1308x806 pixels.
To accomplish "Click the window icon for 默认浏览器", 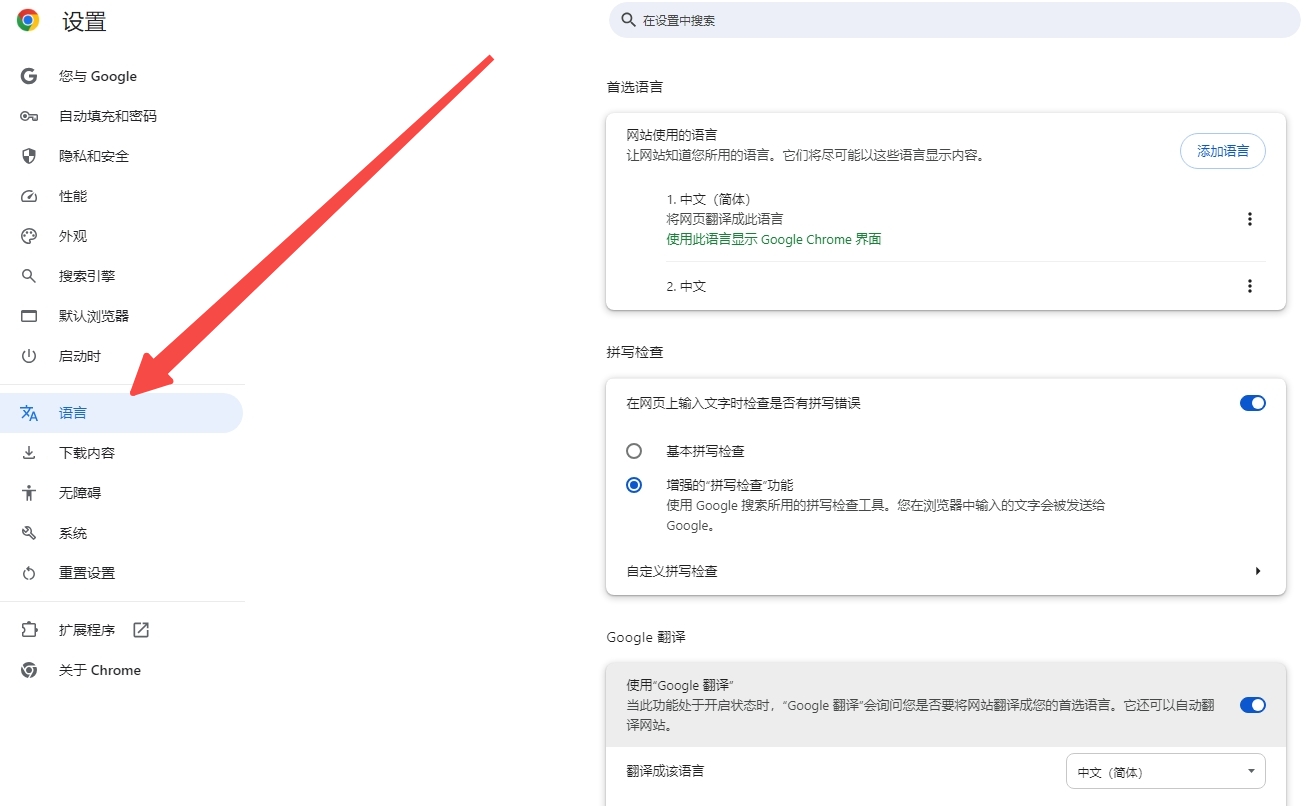I will click(x=29, y=316).
